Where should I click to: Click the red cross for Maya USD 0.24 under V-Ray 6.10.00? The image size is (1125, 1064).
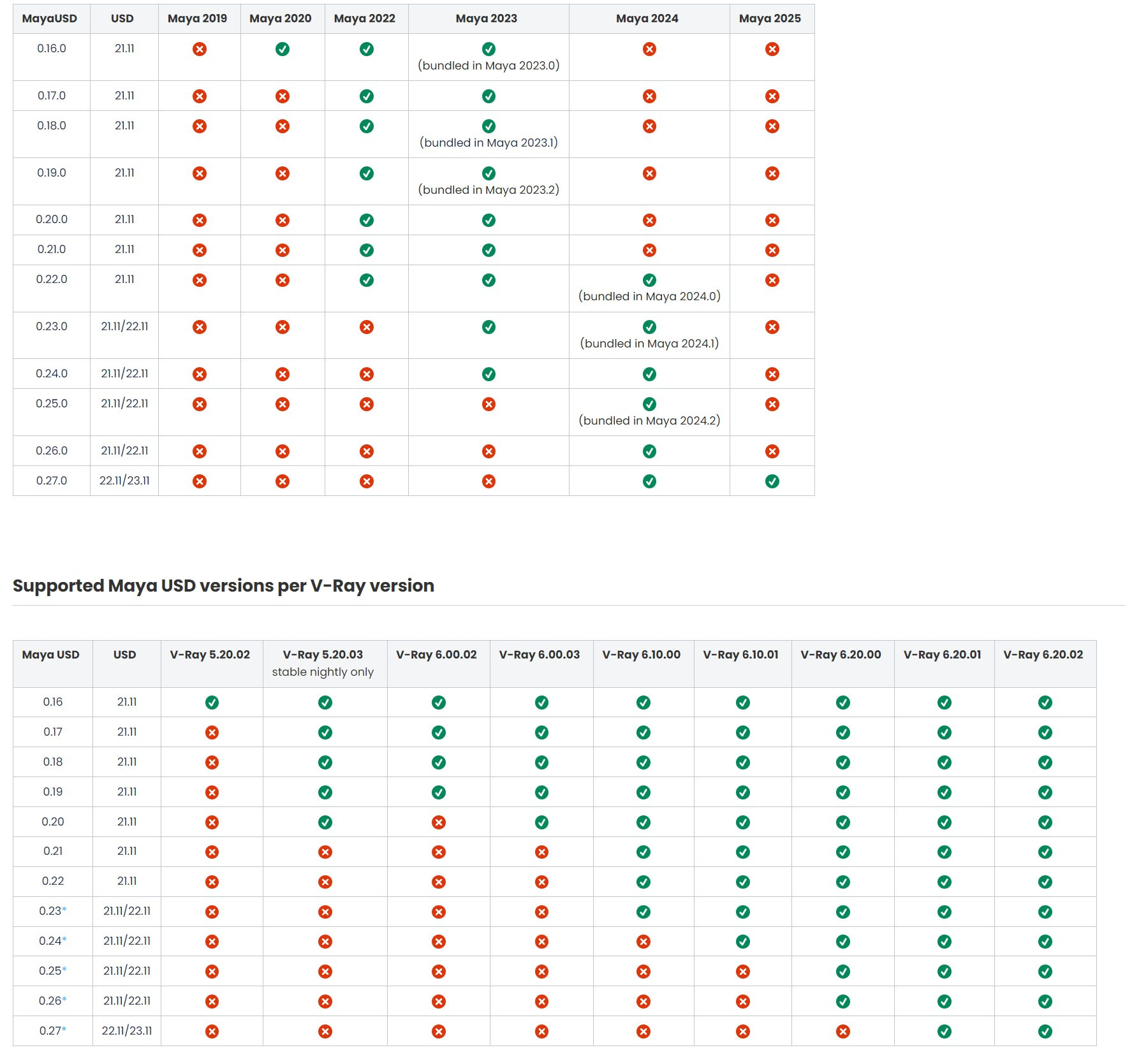(x=643, y=942)
